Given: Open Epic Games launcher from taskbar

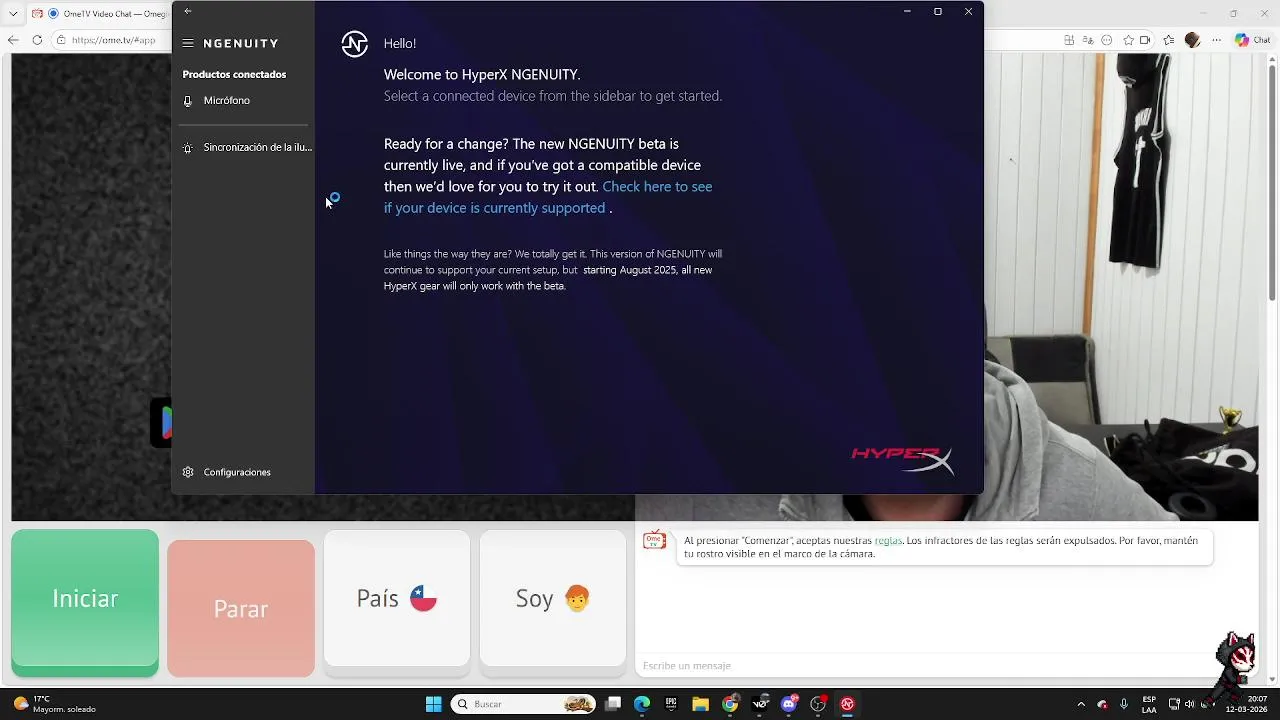Looking at the screenshot, I should pyautogui.click(x=671, y=704).
